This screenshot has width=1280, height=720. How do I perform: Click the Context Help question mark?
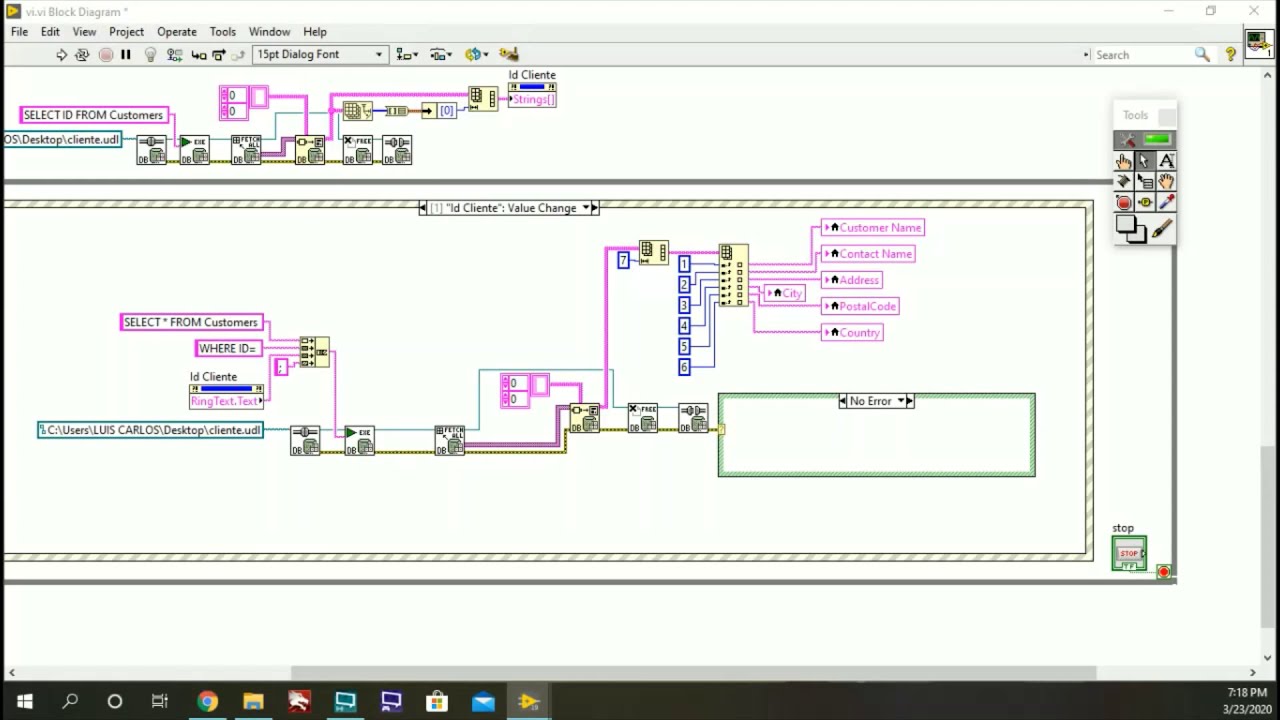[1230, 55]
